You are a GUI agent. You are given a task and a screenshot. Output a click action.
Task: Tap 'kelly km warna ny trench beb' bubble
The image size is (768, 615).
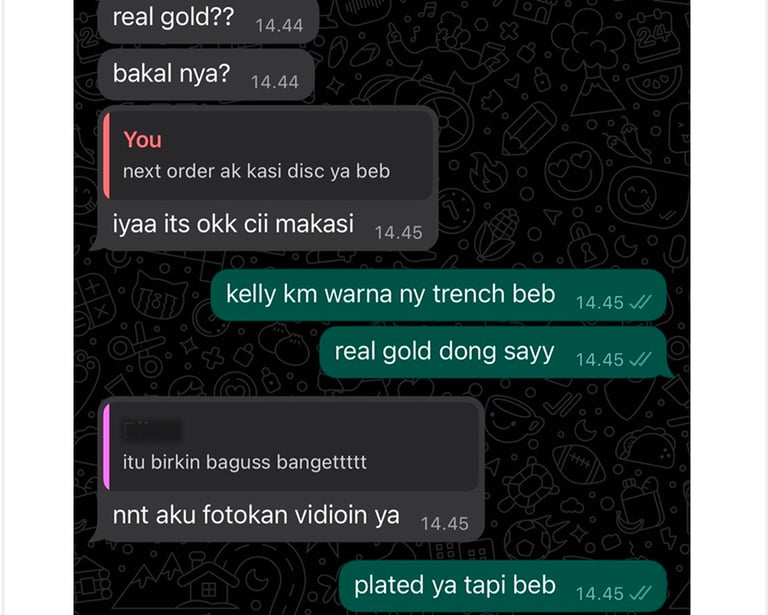pyautogui.click(x=438, y=295)
